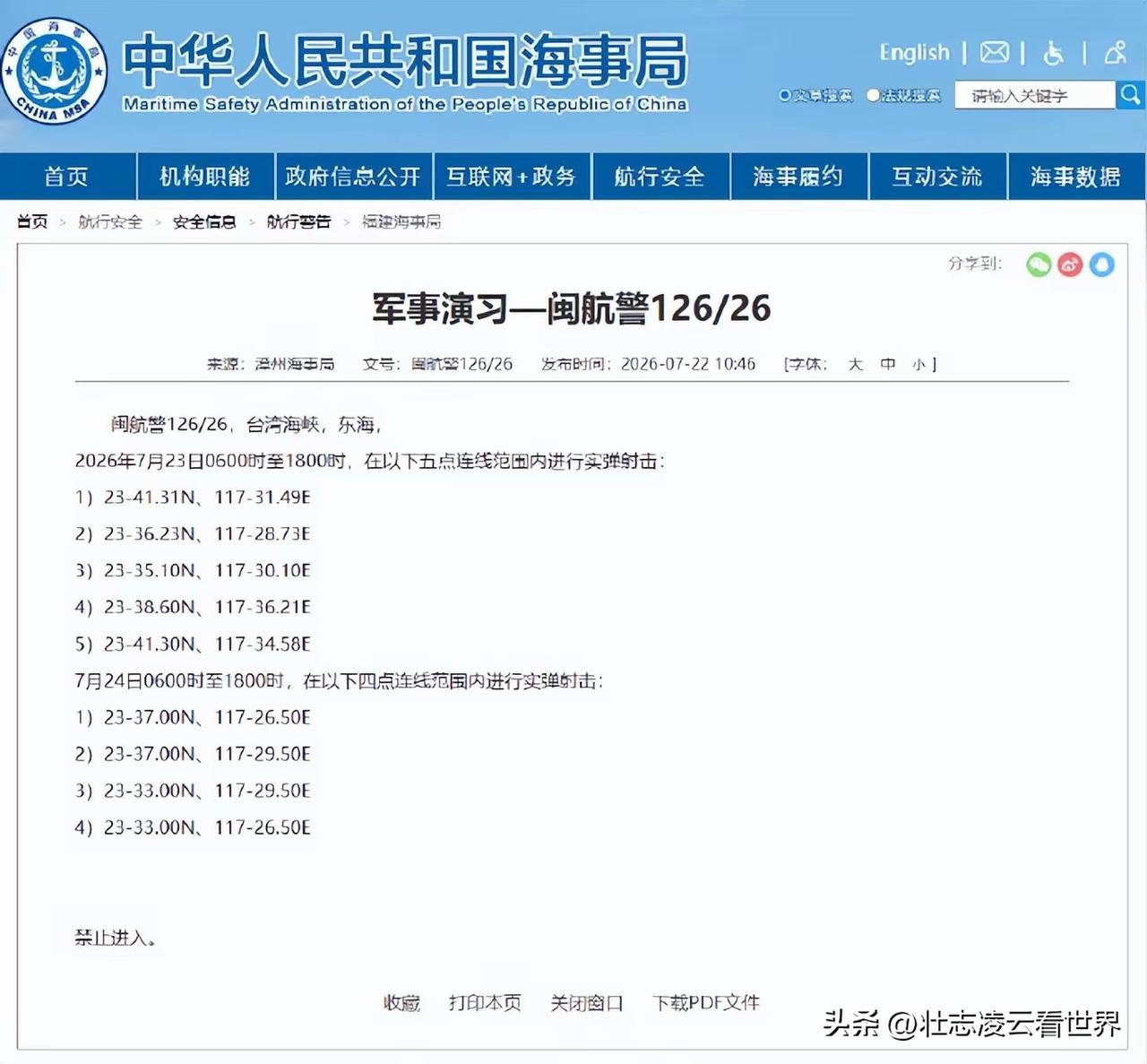Open the 海事数据 navigation tab
Screen dimensions: 1147x1064
click(x=1076, y=177)
